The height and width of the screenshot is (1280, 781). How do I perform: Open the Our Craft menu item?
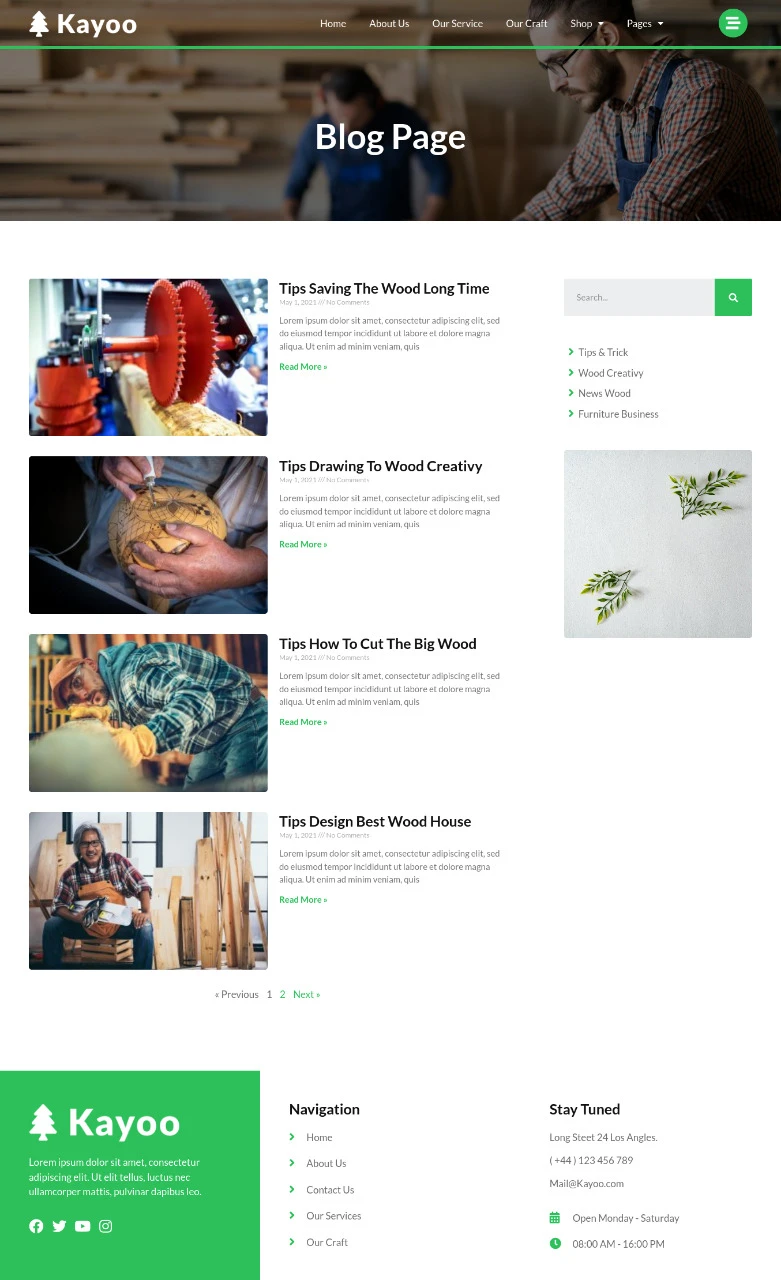click(x=526, y=24)
